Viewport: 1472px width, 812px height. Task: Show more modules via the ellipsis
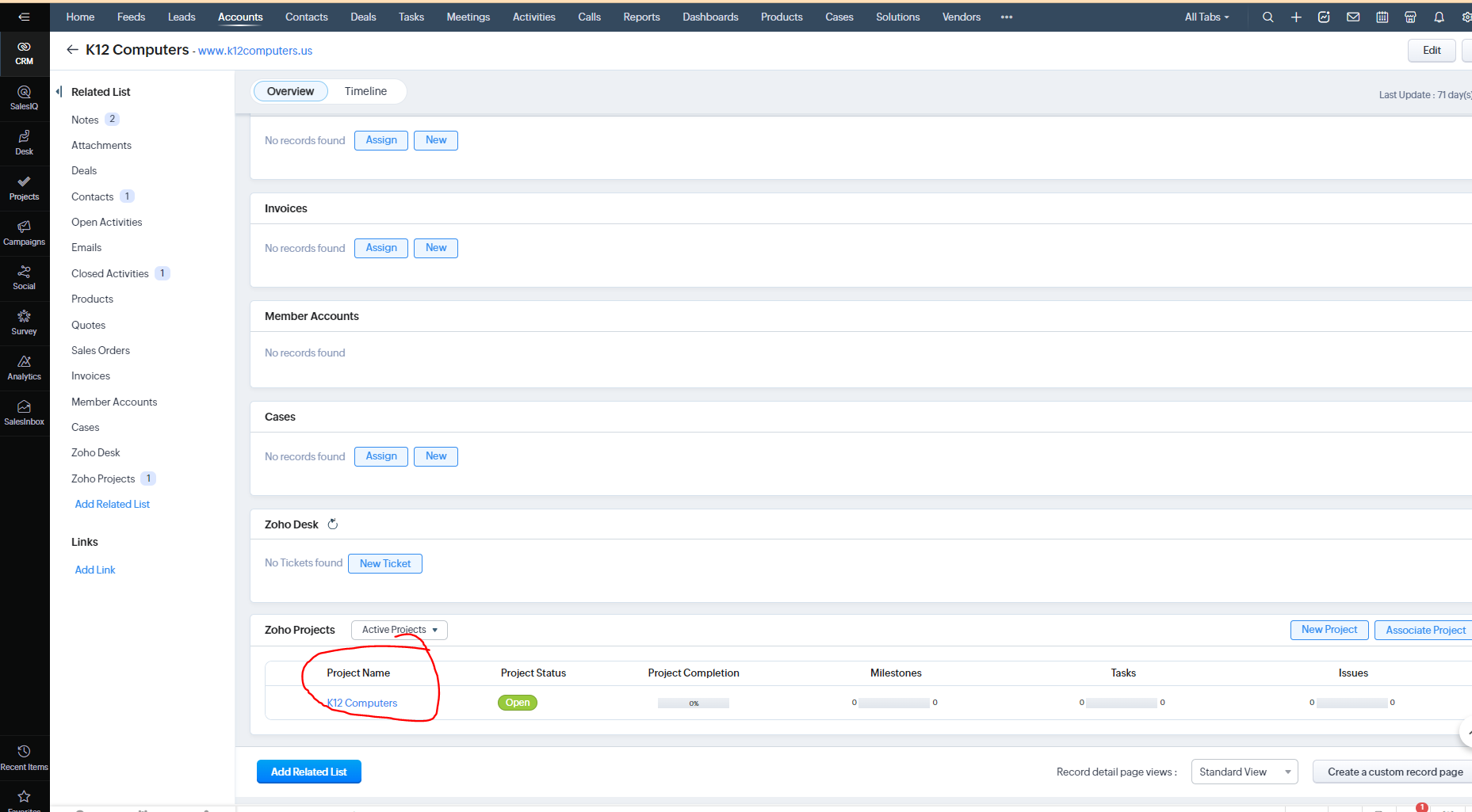click(1007, 17)
